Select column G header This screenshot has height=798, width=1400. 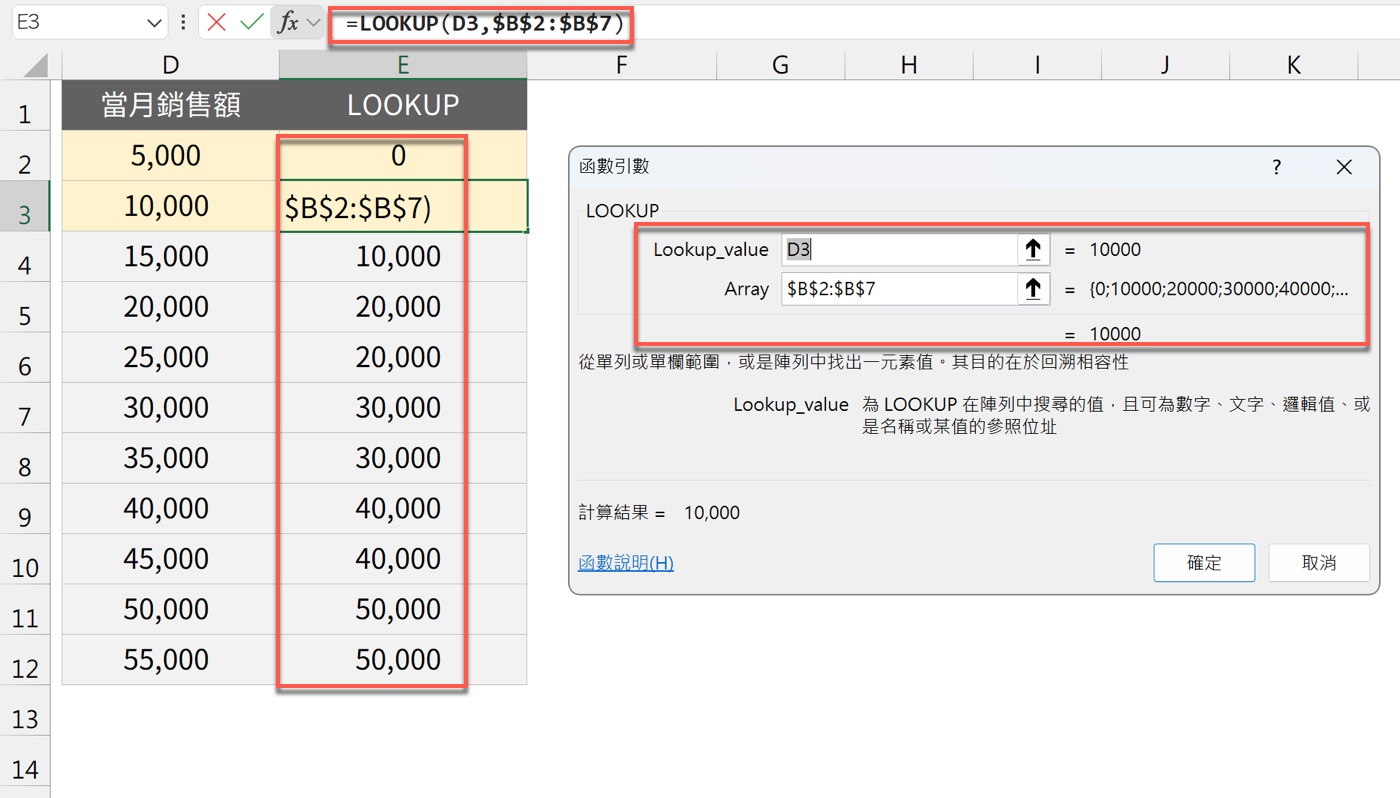click(780, 66)
